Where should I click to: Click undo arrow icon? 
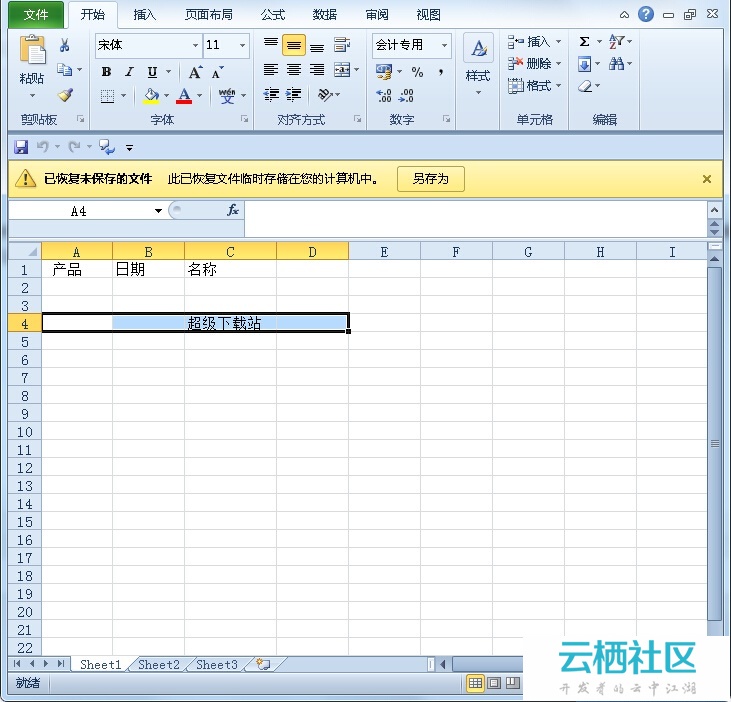[x=42, y=147]
